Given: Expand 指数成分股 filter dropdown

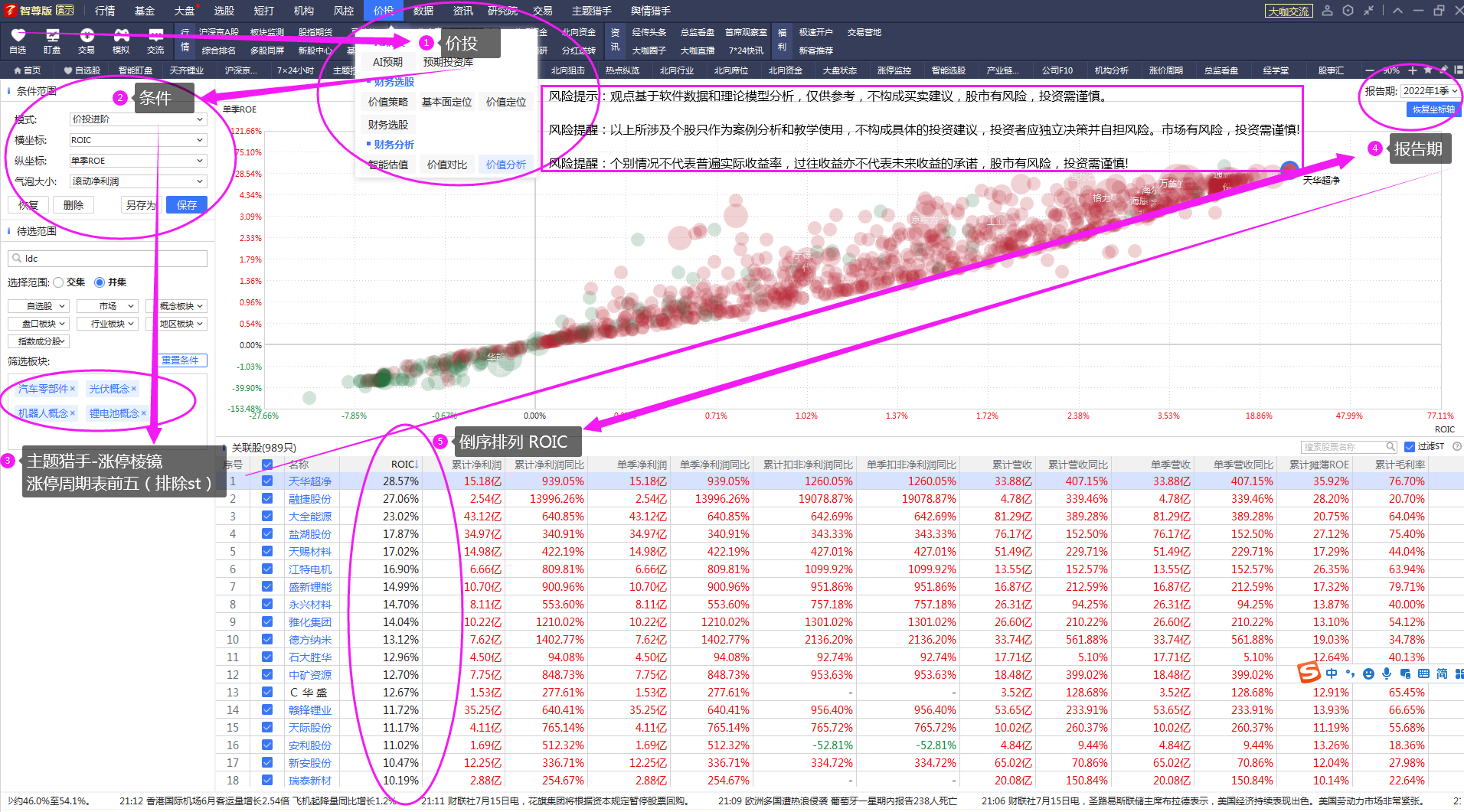Looking at the screenshot, I should pyautogui.click(x=38, y=341).
